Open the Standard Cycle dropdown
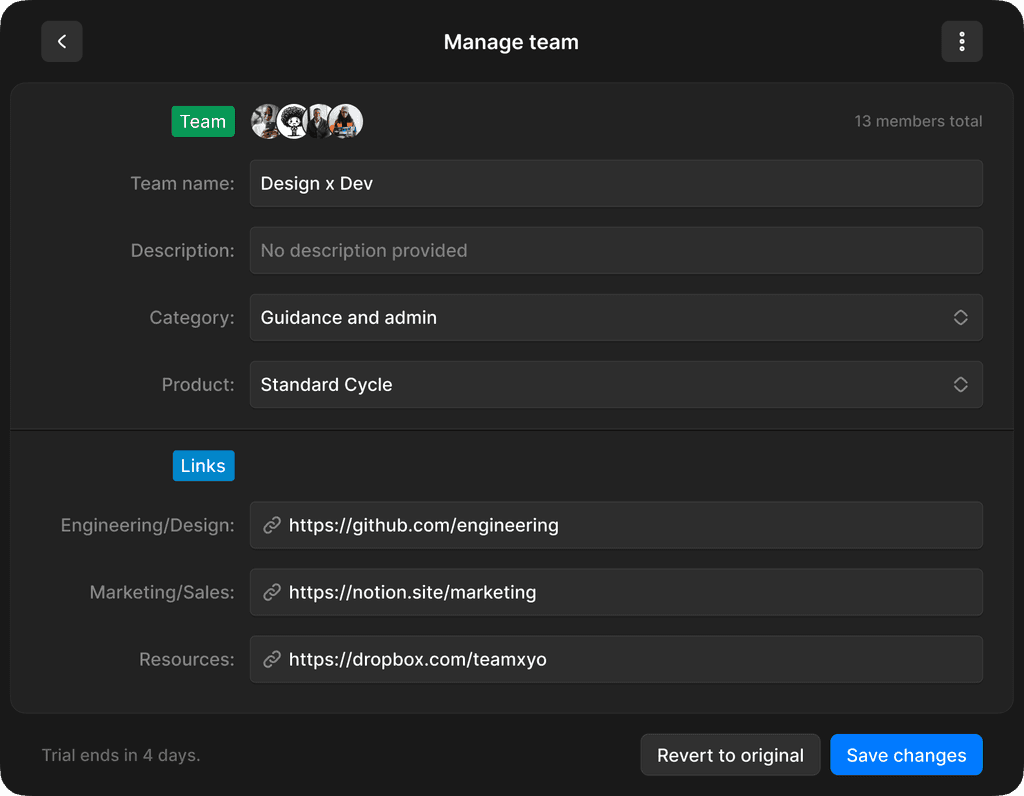The width and height of the screenshot is (1024, 796). pos(616,385)
